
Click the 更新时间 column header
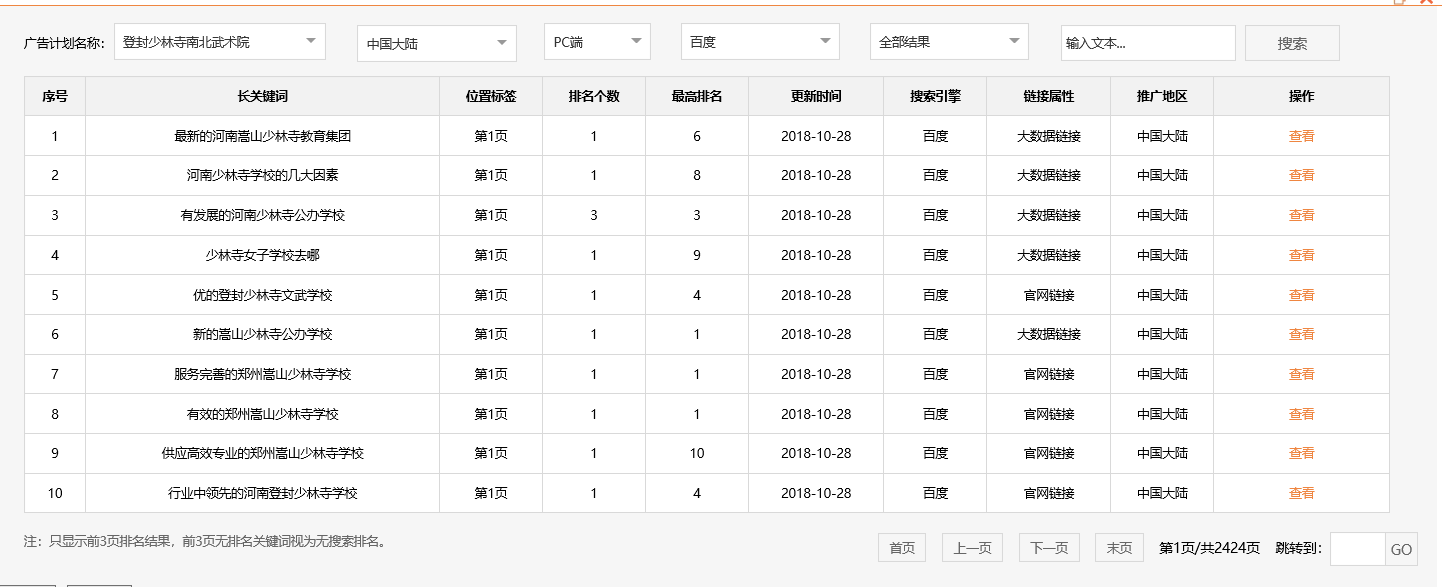[x=816, y=96]
